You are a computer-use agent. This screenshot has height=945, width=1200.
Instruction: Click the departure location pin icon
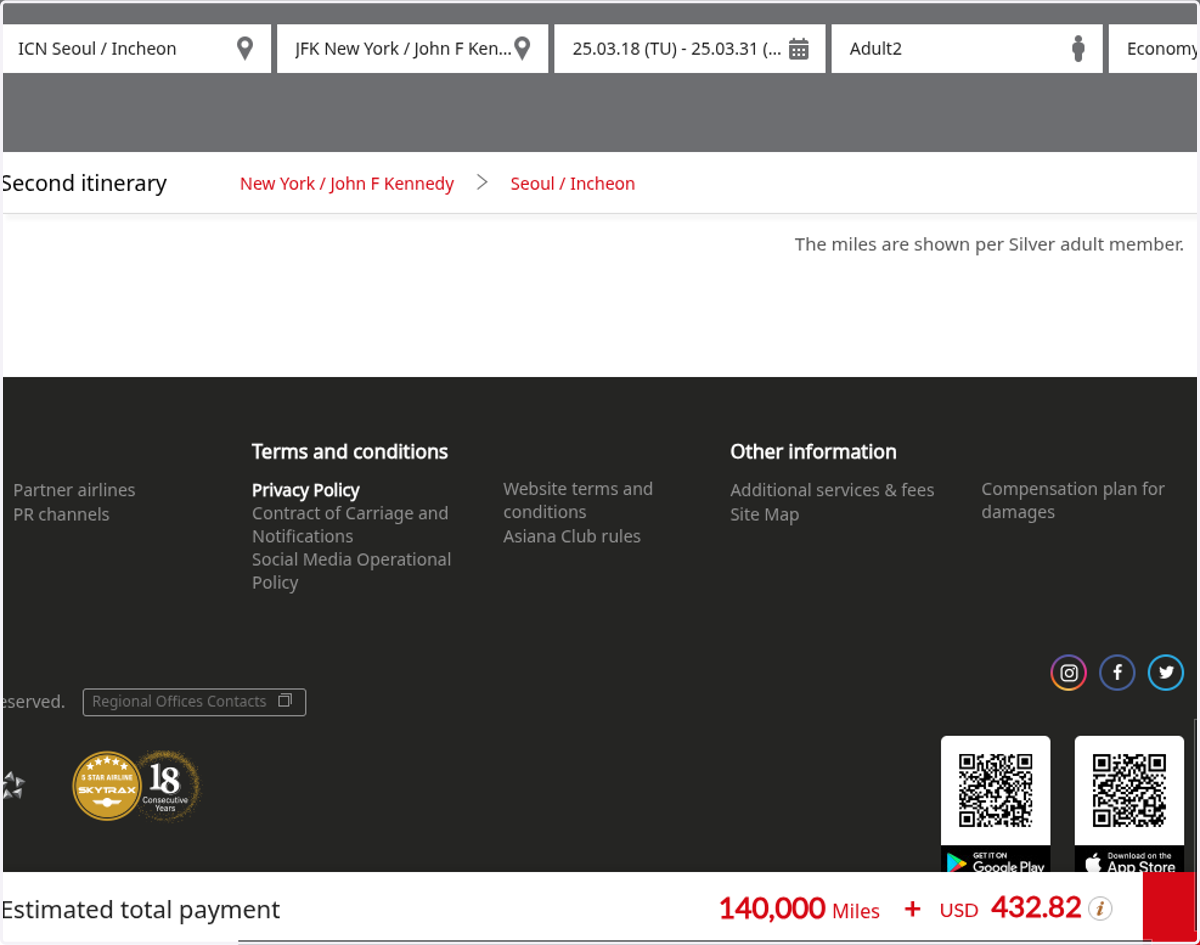[245, 48]
